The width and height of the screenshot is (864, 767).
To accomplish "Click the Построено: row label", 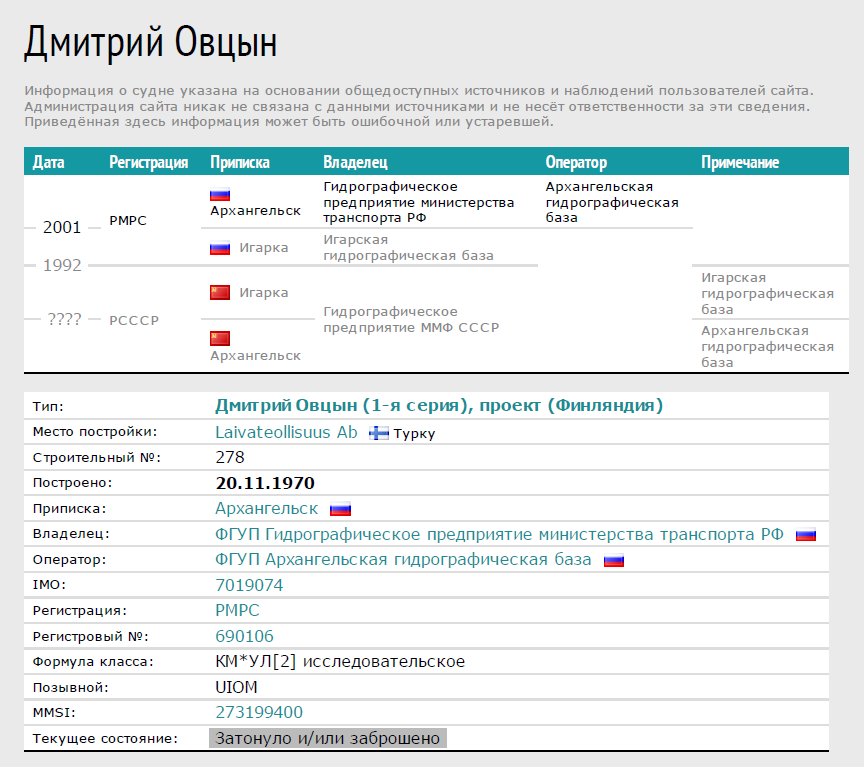I will coord(72,483).
